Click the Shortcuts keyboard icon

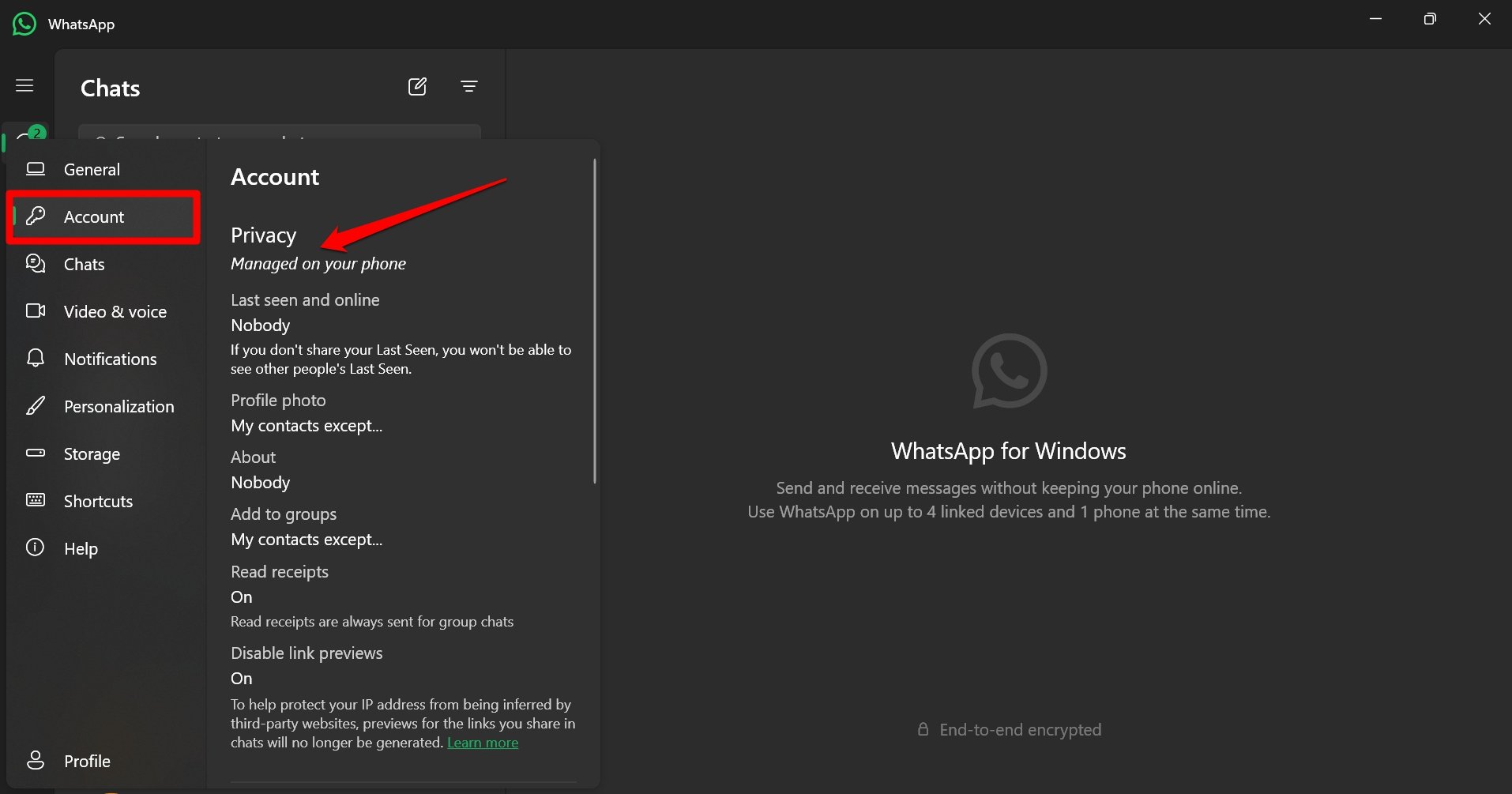coord(36,499)
